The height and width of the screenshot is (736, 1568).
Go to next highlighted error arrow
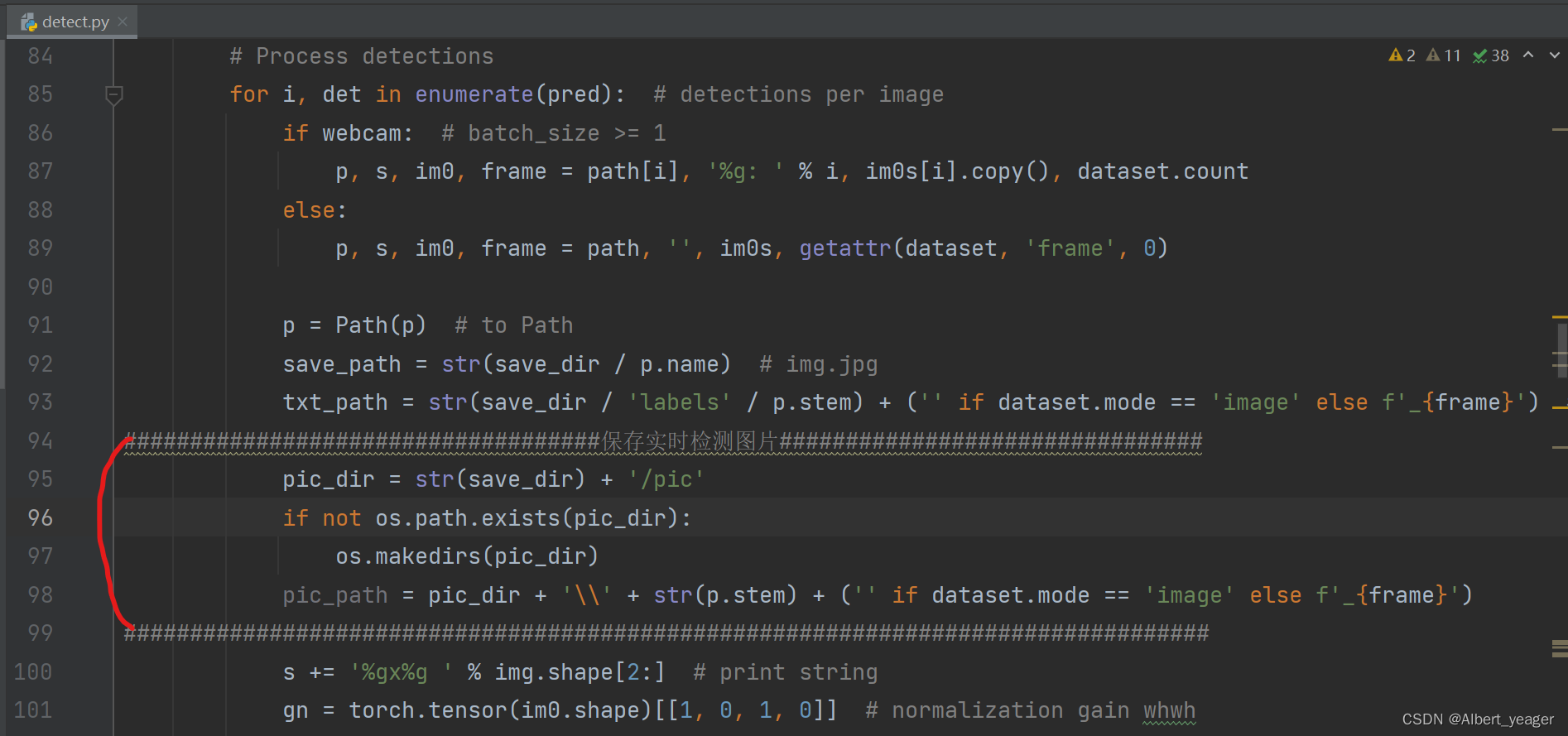[x=1554, y=55]
